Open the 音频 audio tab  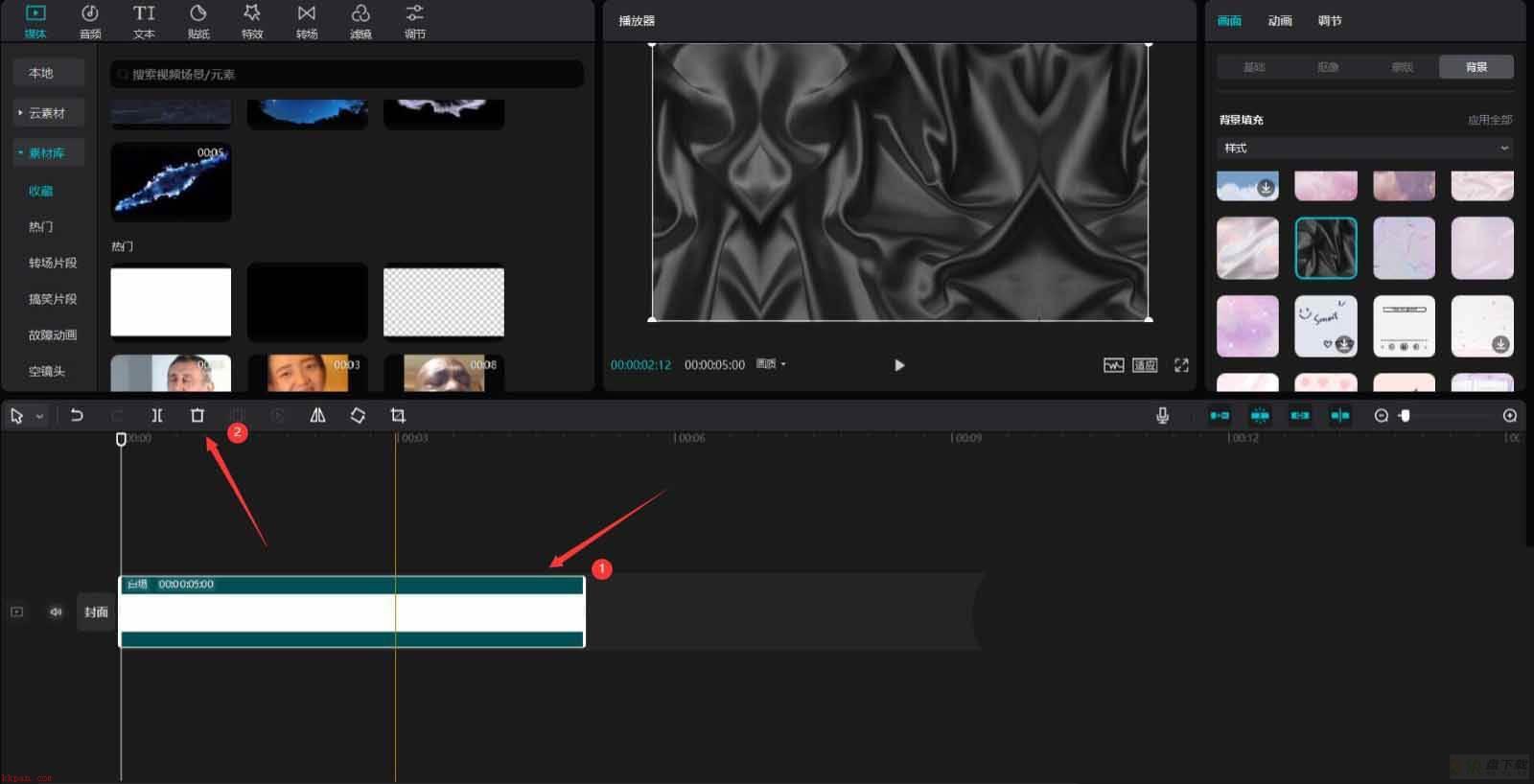click(x=90, y=21)
